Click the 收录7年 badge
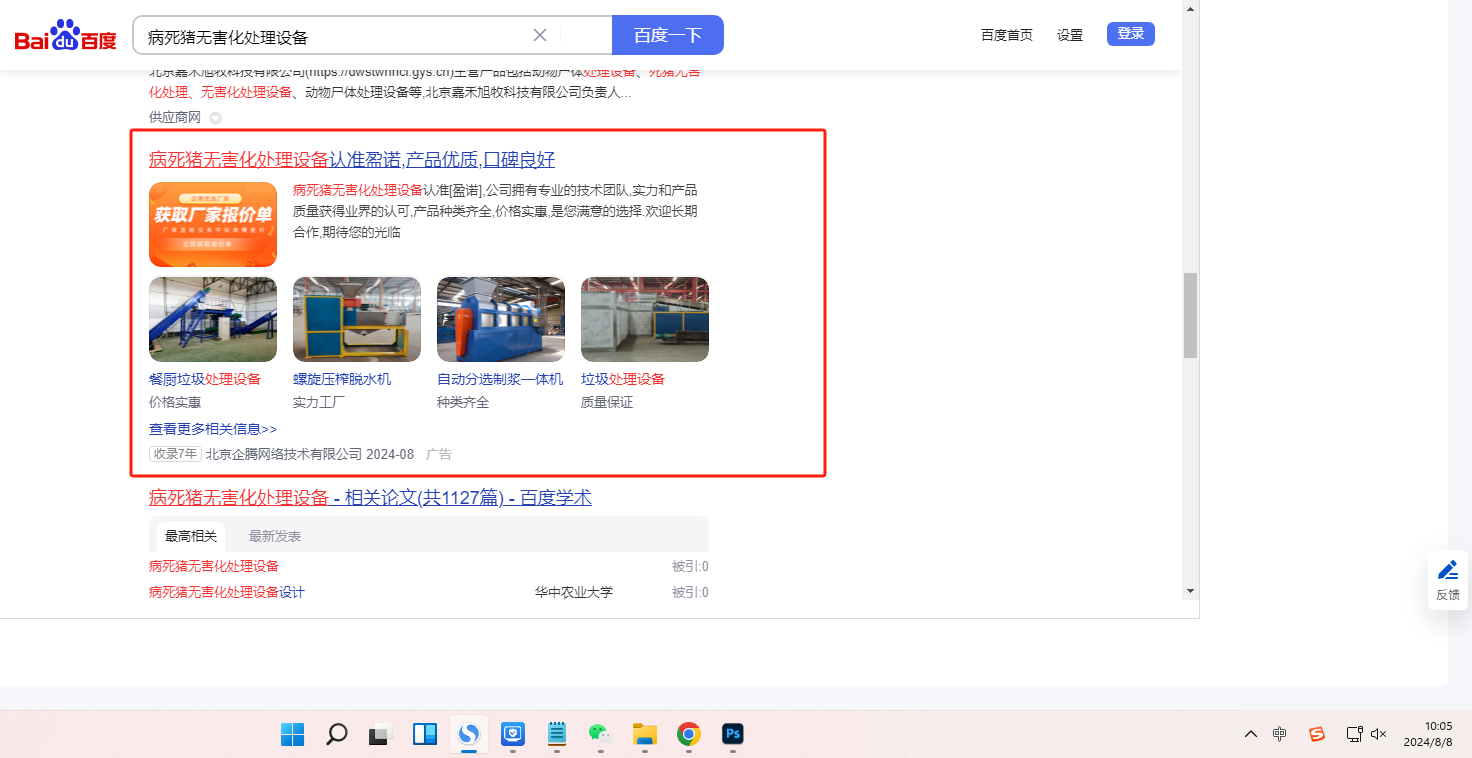Image resolution: width=1472 pixels, height=758 pixels. point(175,454)
